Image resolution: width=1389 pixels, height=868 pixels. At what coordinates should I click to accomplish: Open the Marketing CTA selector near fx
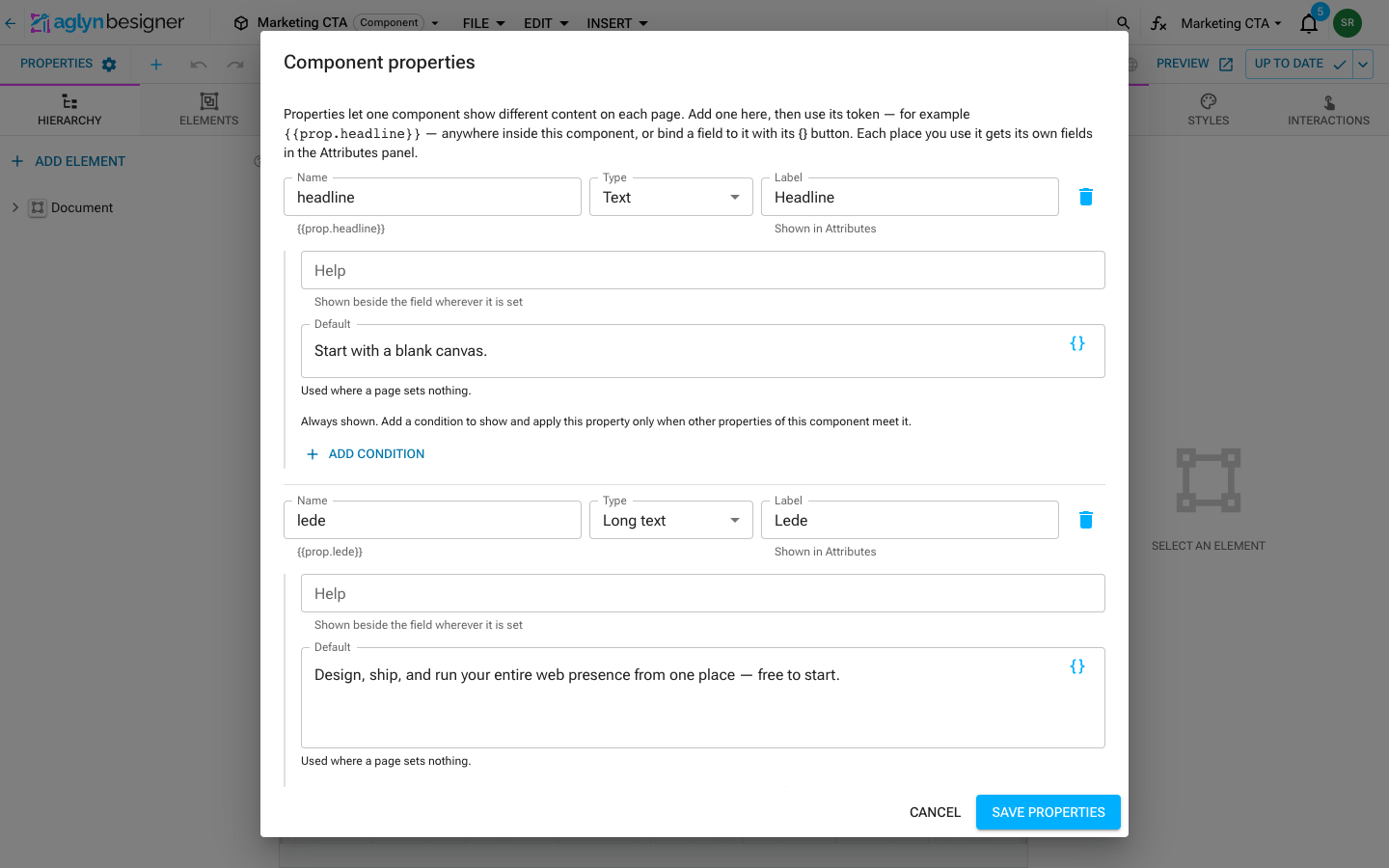tap(1232, 23)
